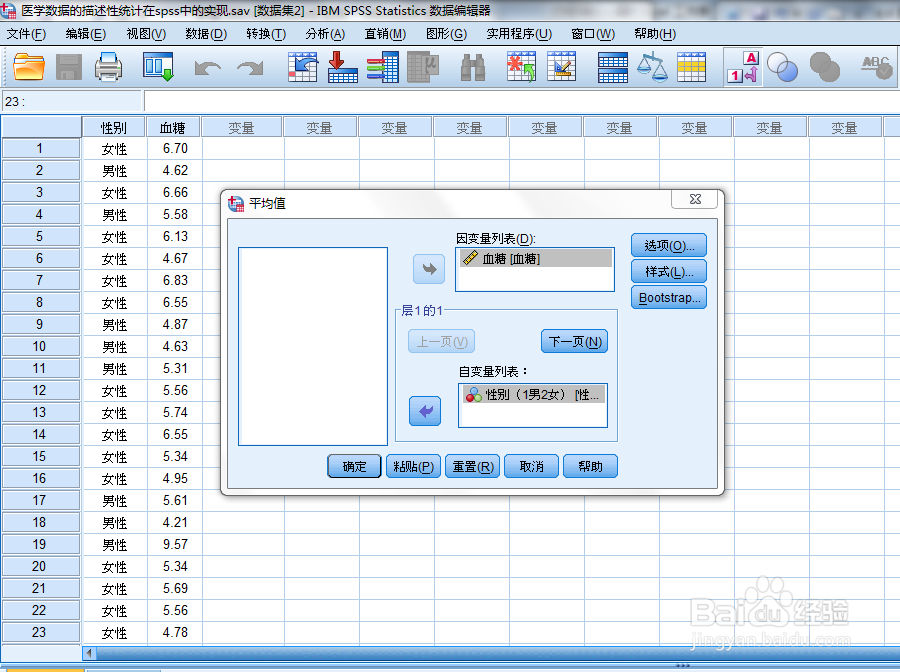Click the Undo arrow icon
This screenshot has width=900, height=672.
click(x=207, y=68)
